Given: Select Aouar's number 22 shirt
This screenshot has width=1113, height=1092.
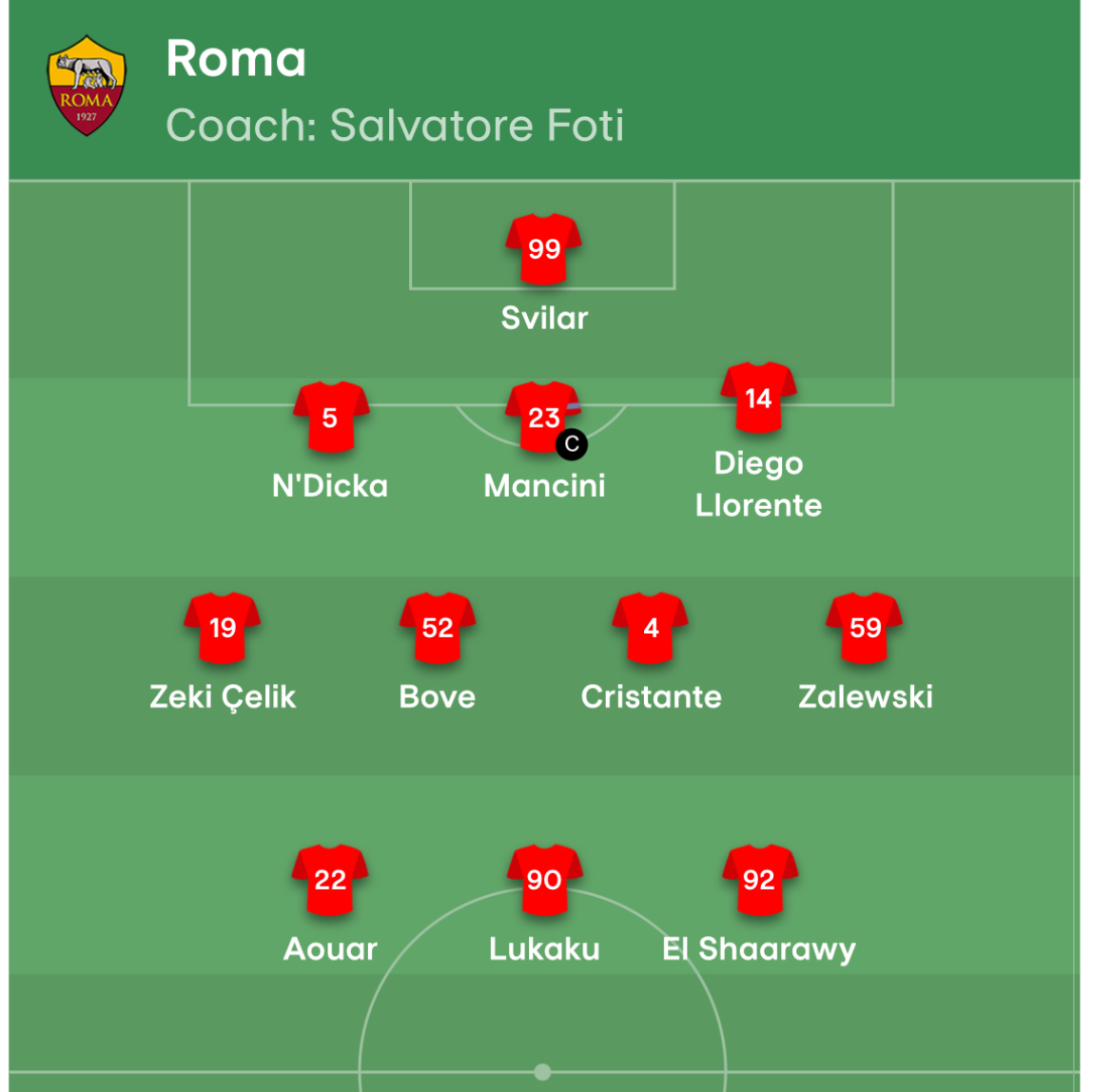Looking at the screenshot, I should tap(330, 879).
